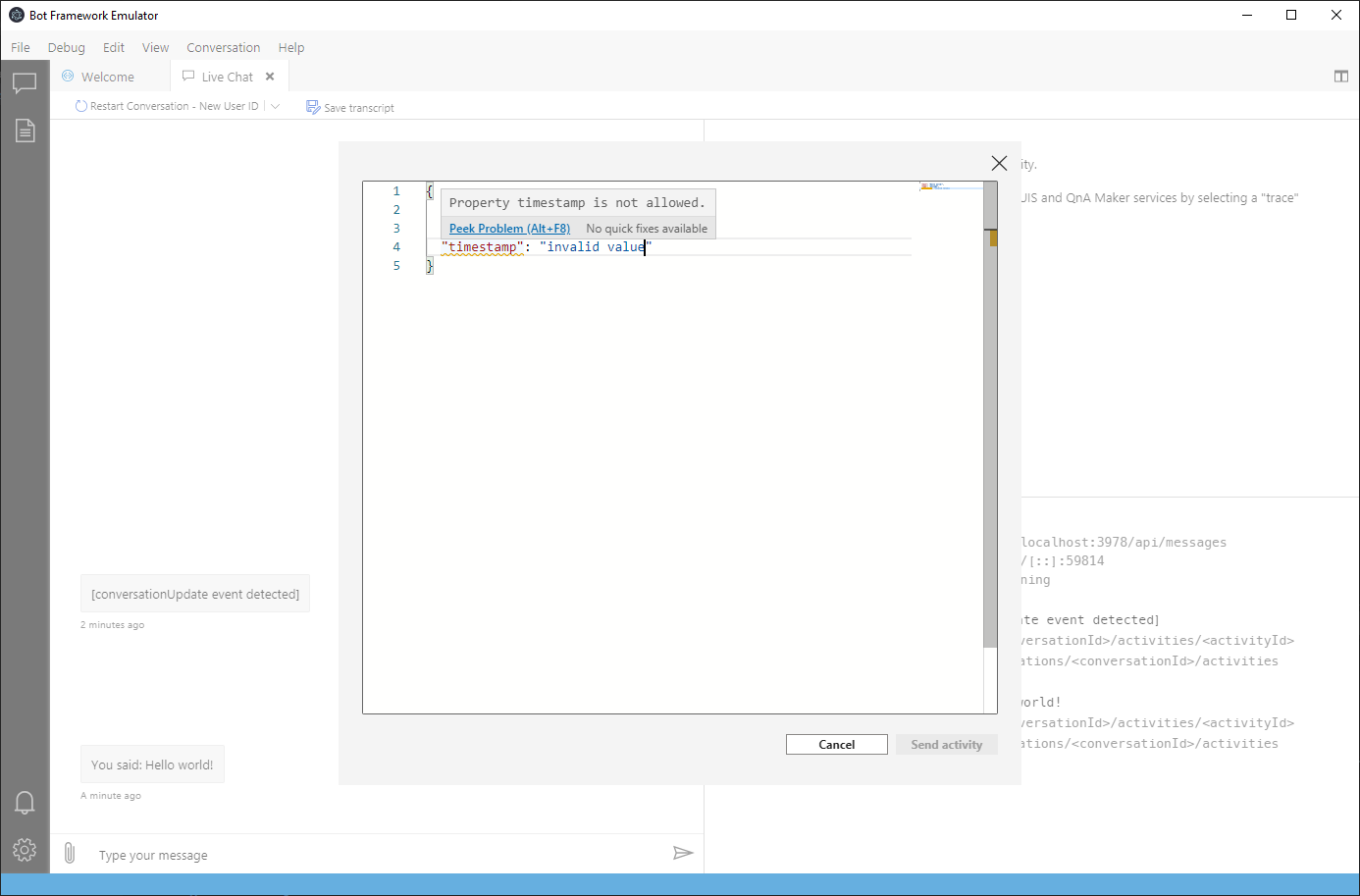Image resolution: width=1360 pixels, height=896 pixels.
Task: Click the editor minimap preview
Action: (951, 185)
